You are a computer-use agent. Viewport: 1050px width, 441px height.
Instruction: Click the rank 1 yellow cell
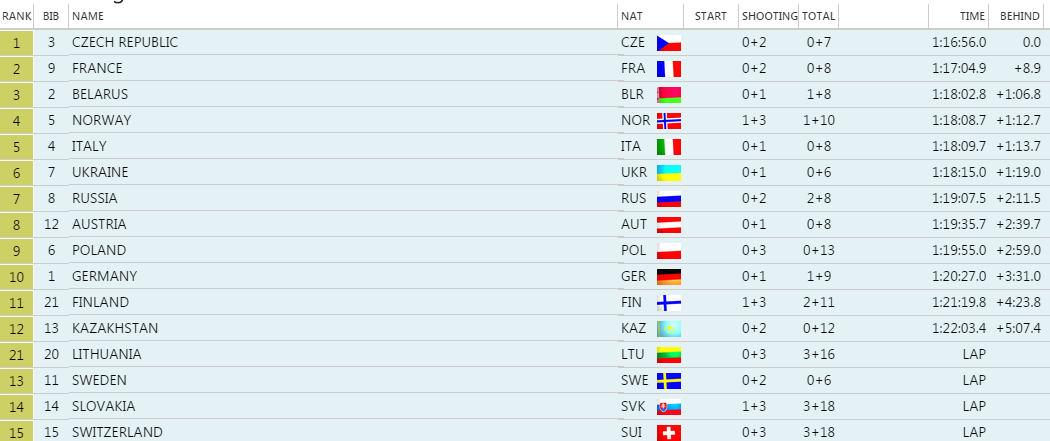pos(17,42)
